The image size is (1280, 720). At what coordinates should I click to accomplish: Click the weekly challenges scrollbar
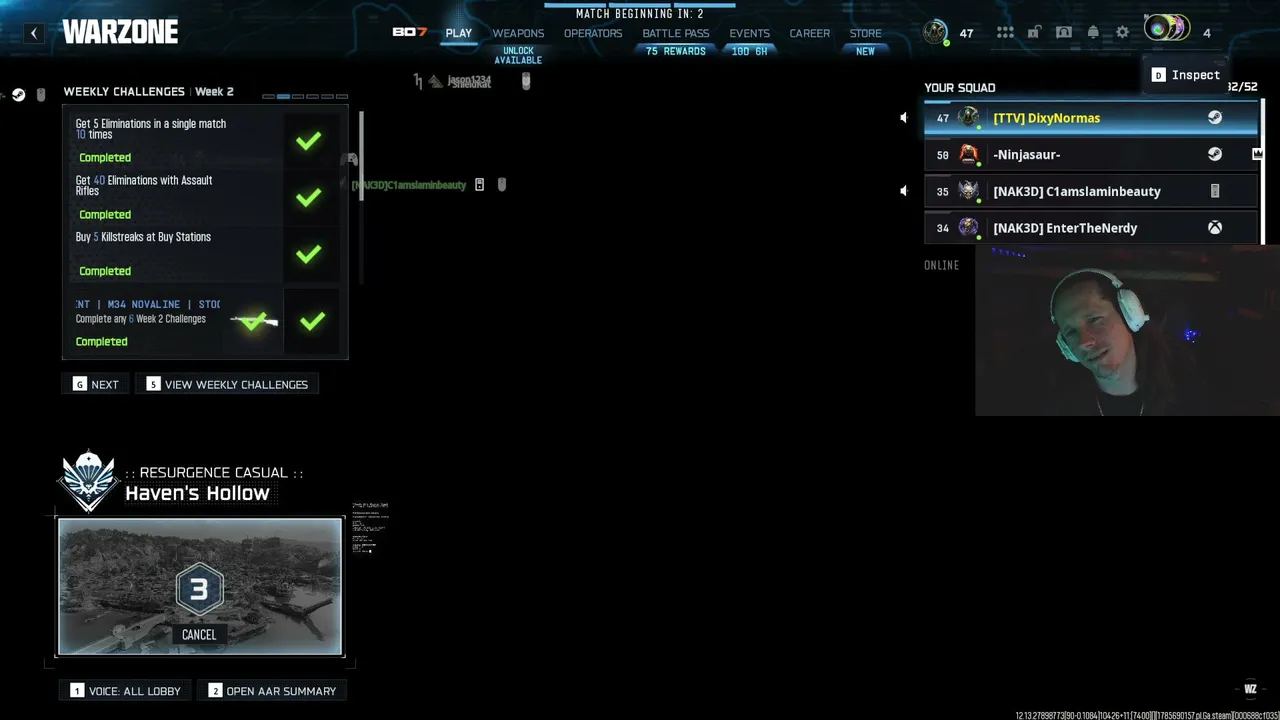pyautogui.click(x=361, y=155)
